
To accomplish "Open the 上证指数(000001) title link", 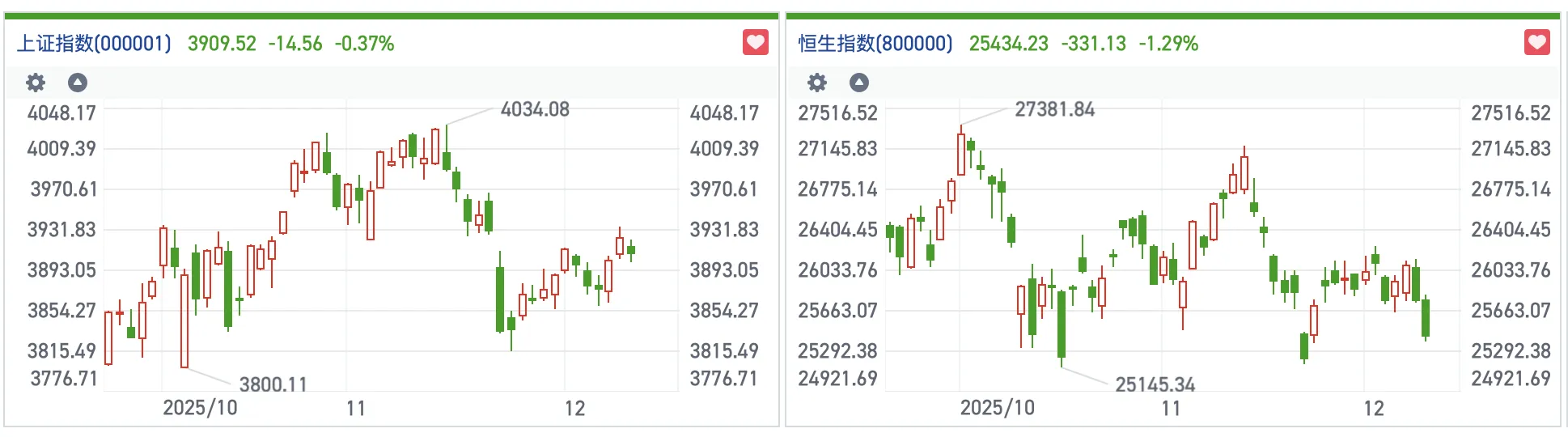I will tap(95, 44).
